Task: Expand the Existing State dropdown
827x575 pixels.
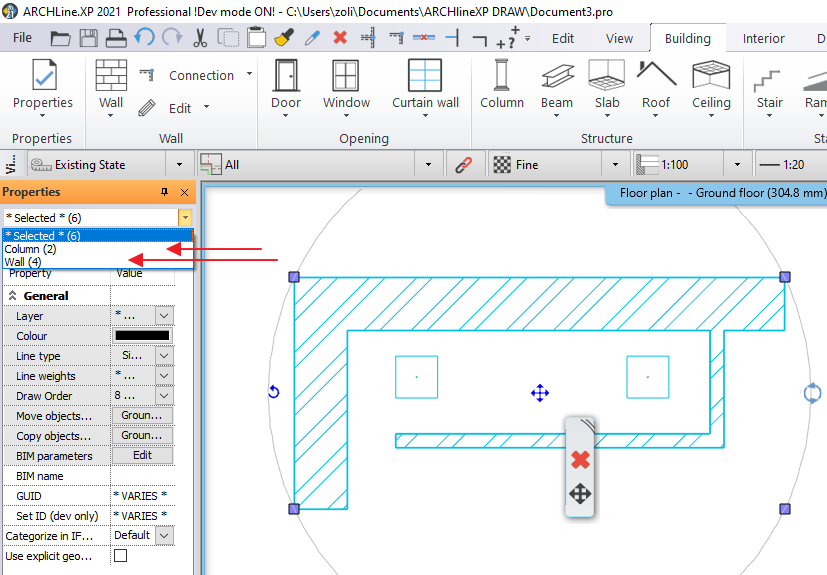Action: (179, 165)
